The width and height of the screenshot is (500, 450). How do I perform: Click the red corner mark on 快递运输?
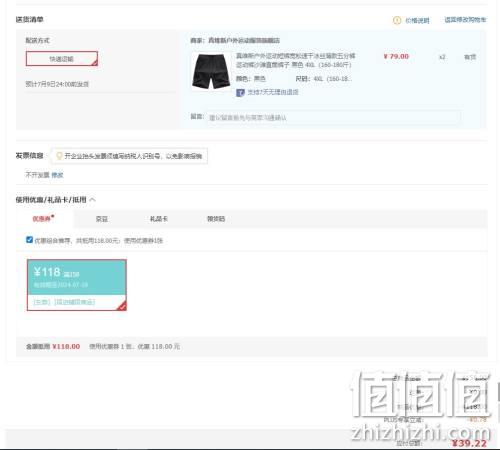click(x=94, y=62)
